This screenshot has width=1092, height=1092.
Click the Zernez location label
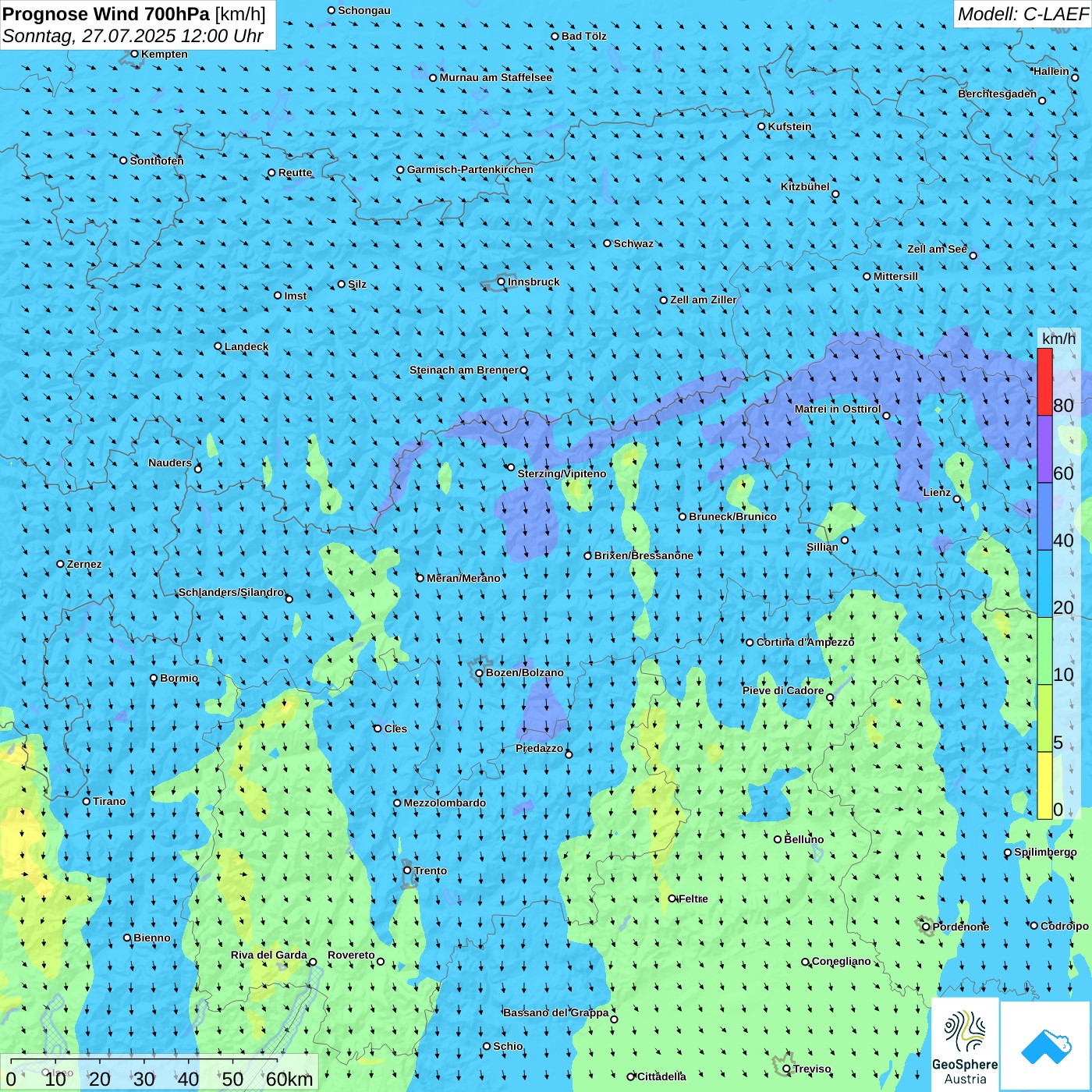coord(84,564)
